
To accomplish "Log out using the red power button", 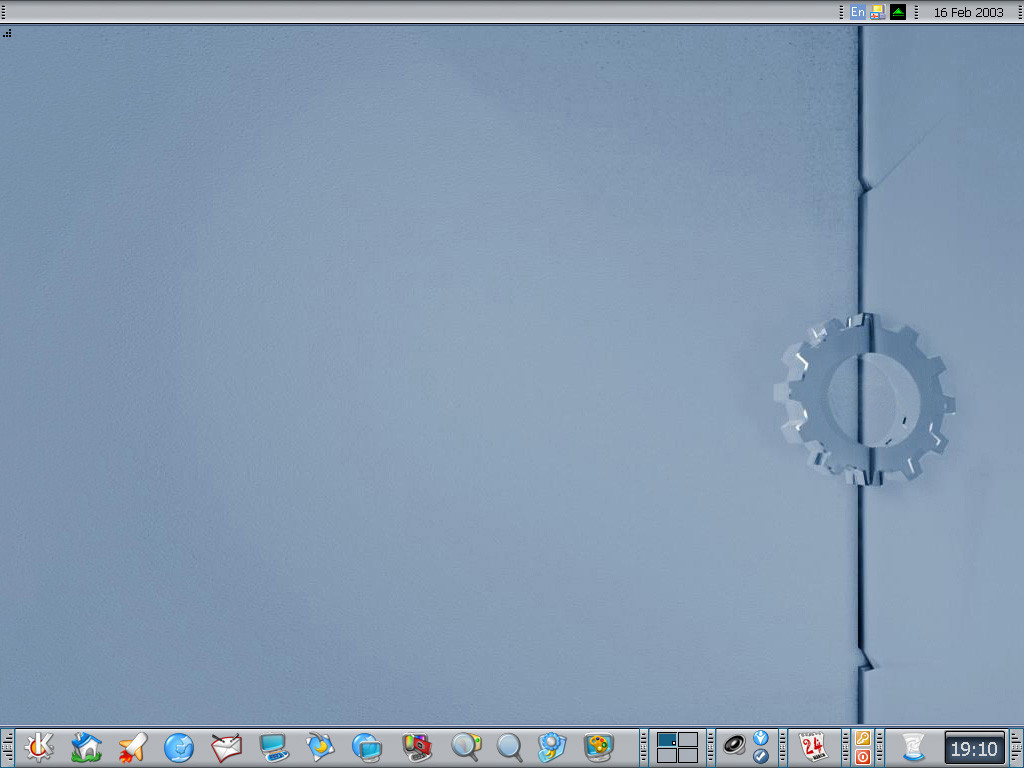I will pos(863,756).
